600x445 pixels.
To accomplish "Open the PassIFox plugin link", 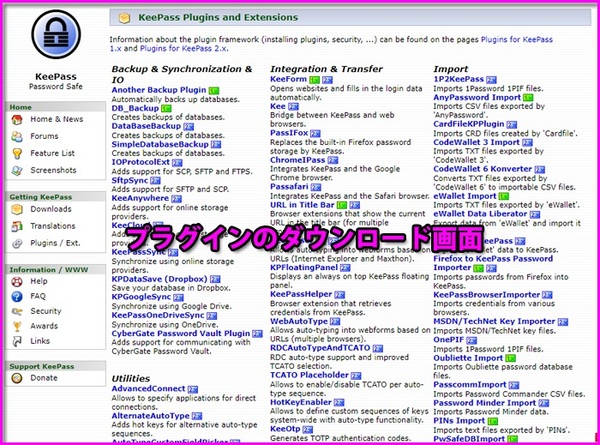I will coord(289,133).
